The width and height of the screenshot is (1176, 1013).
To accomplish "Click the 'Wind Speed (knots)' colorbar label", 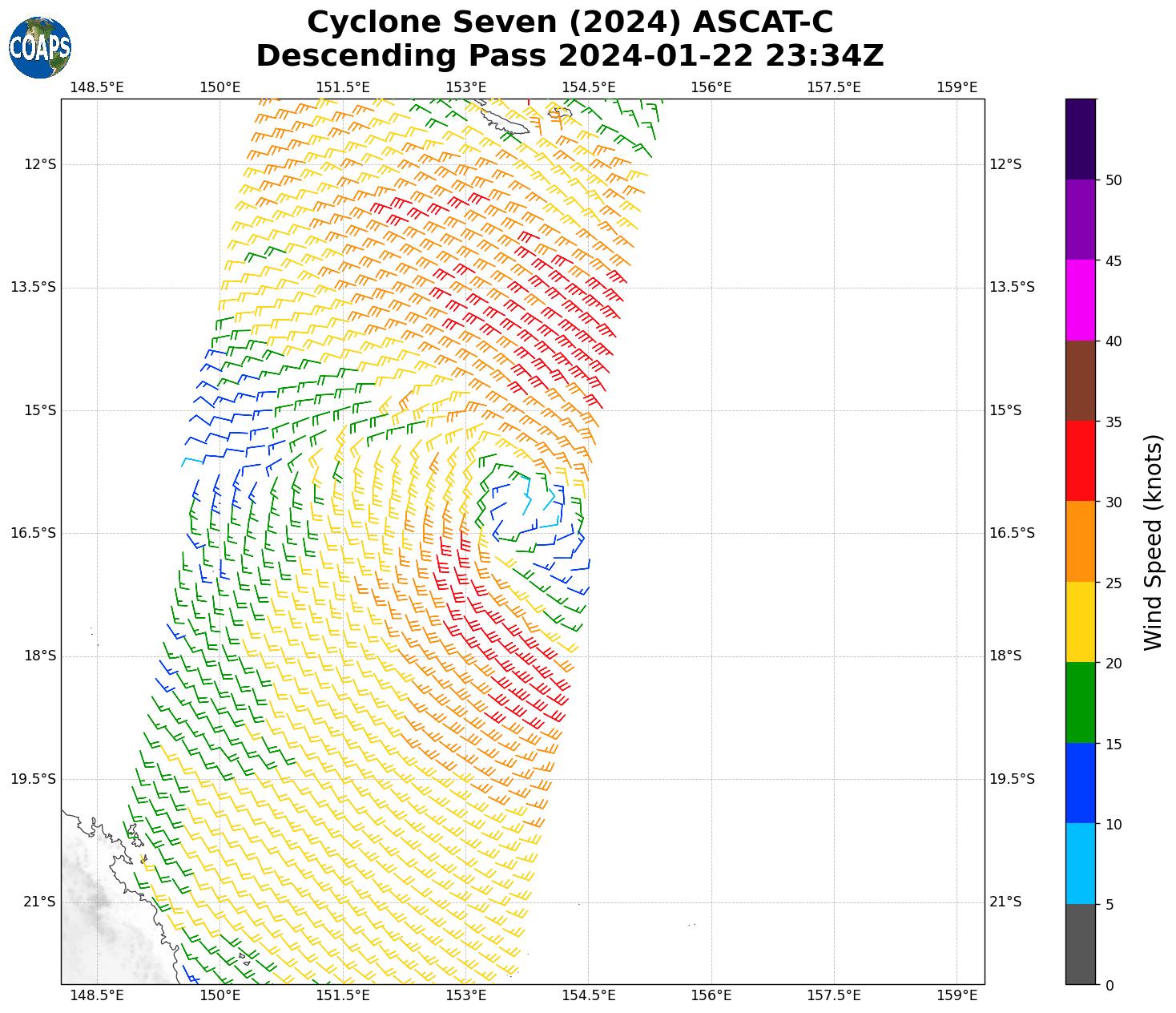I will click(x=1153, y=542).
